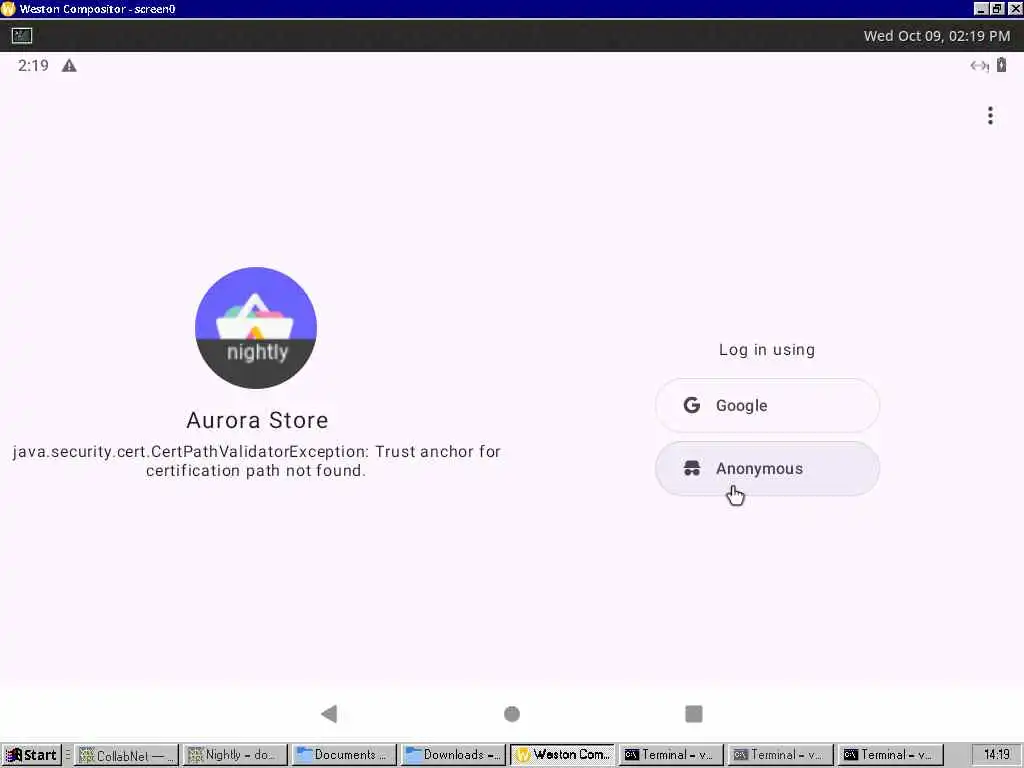The image size is (1024, 768).
Task: Click the 'Log in using' label
Action: coord(767,349)
